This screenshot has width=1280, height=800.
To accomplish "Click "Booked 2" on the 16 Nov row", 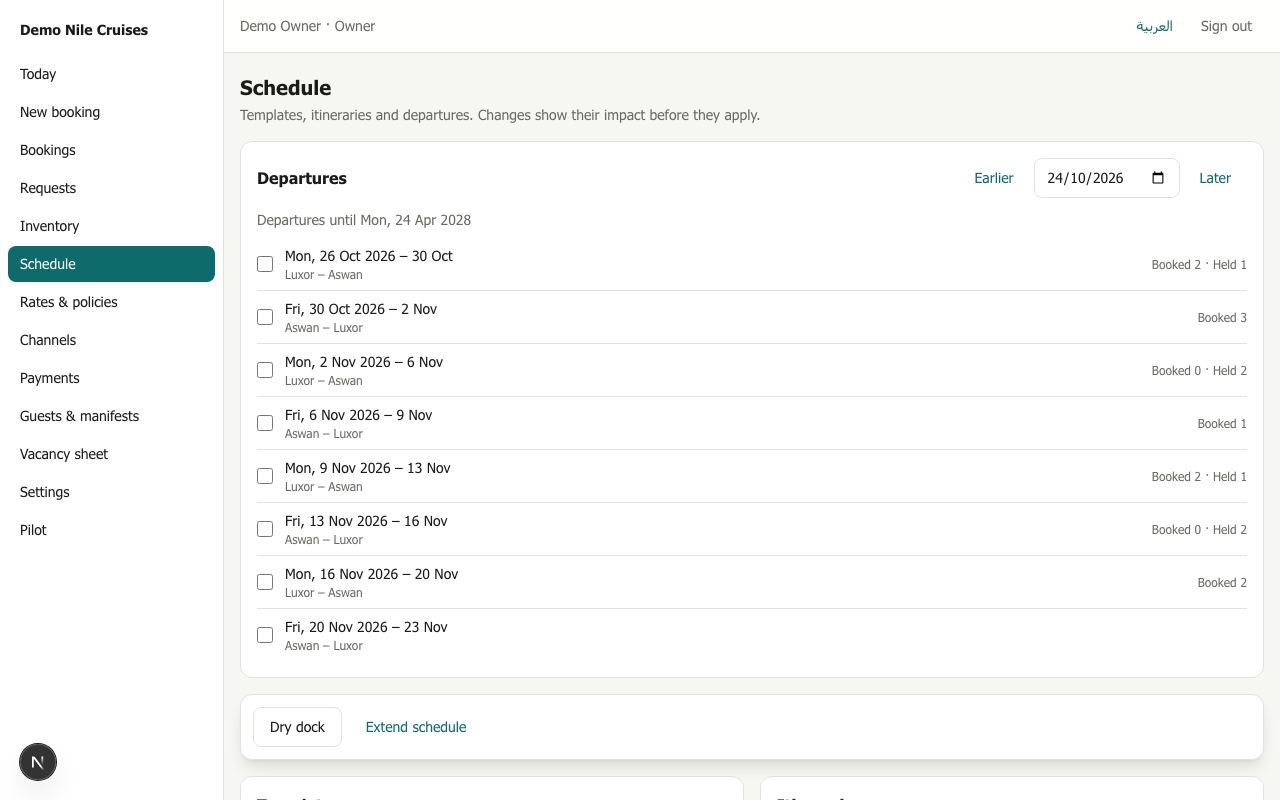I will pos(1222,583).
